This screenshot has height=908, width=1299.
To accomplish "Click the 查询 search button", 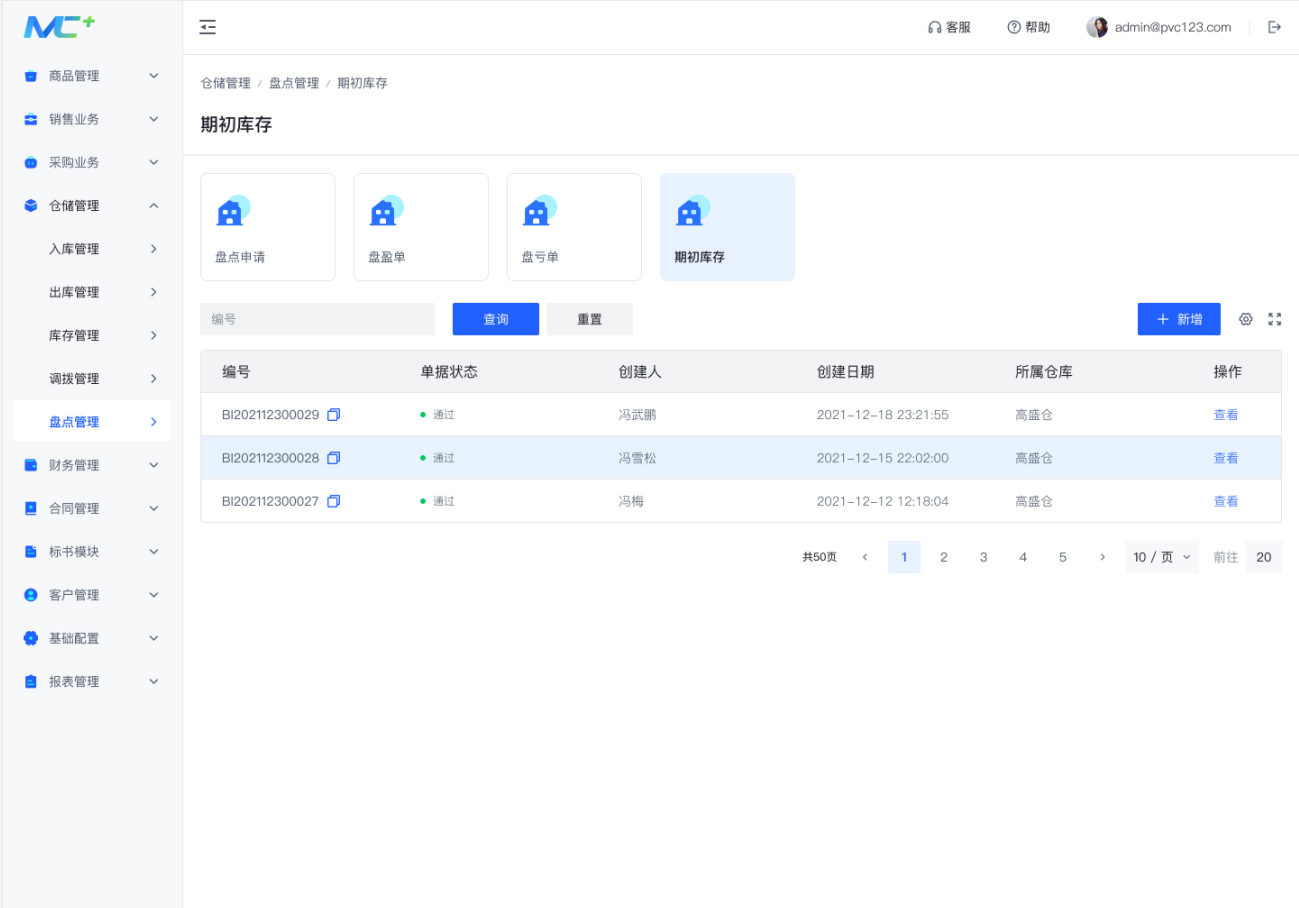I will tap(496, 319).
